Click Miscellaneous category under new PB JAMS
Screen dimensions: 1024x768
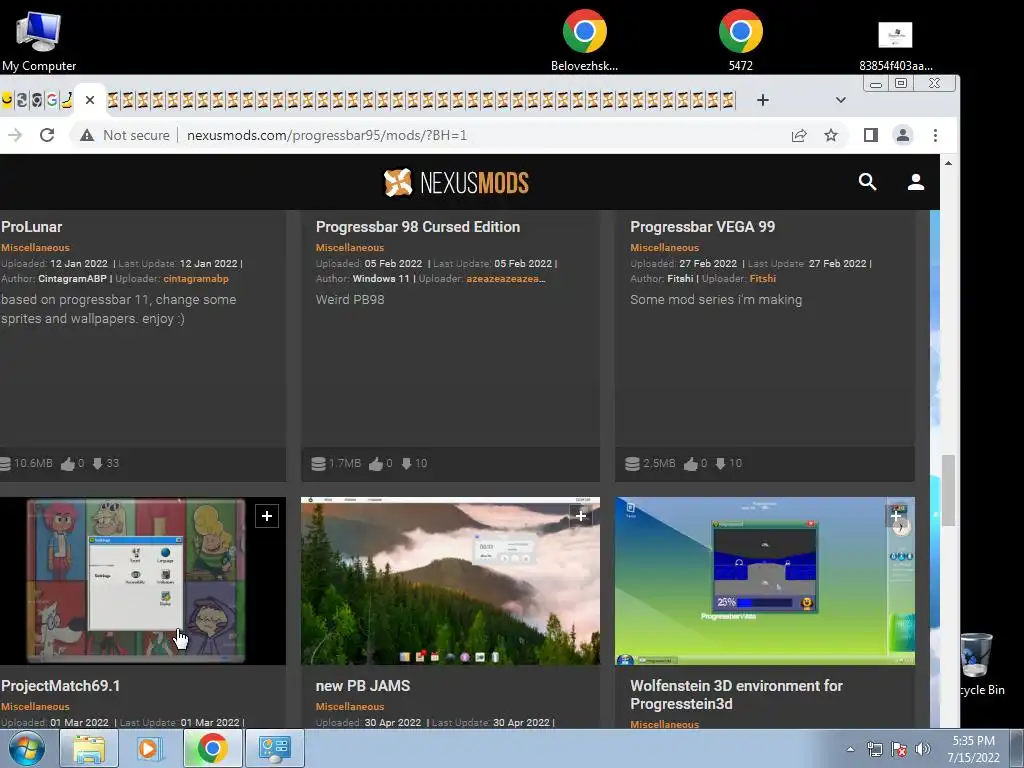[x=350, y=707]
